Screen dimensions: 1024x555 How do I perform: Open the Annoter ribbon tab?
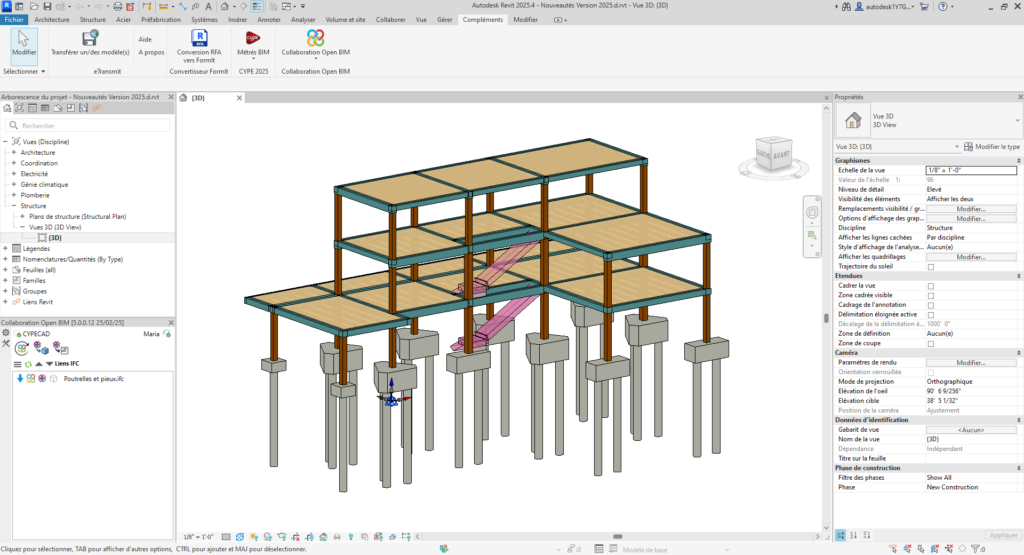(269, 19)
